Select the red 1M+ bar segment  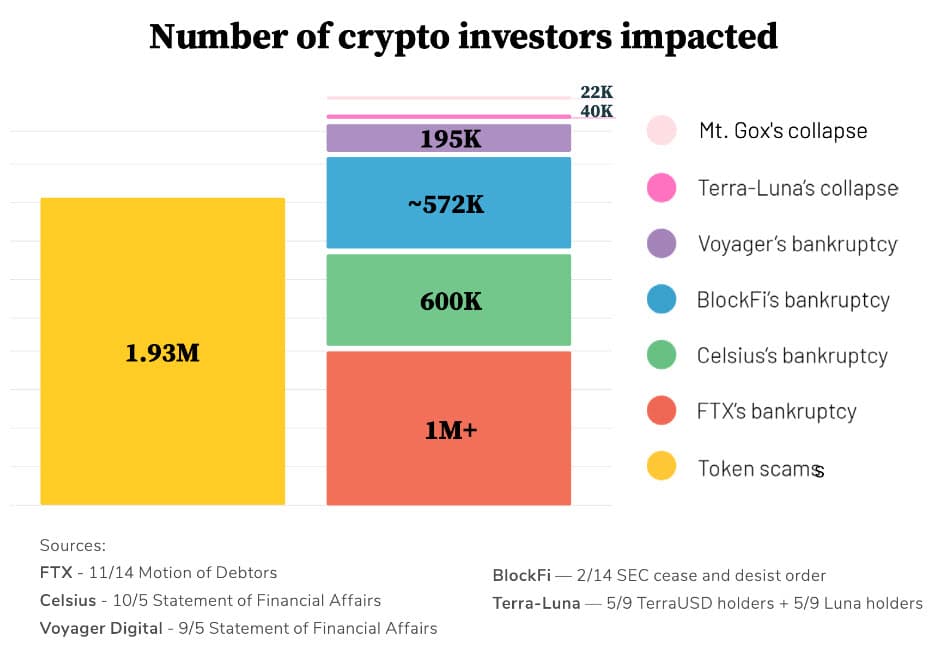click(448, 428)
